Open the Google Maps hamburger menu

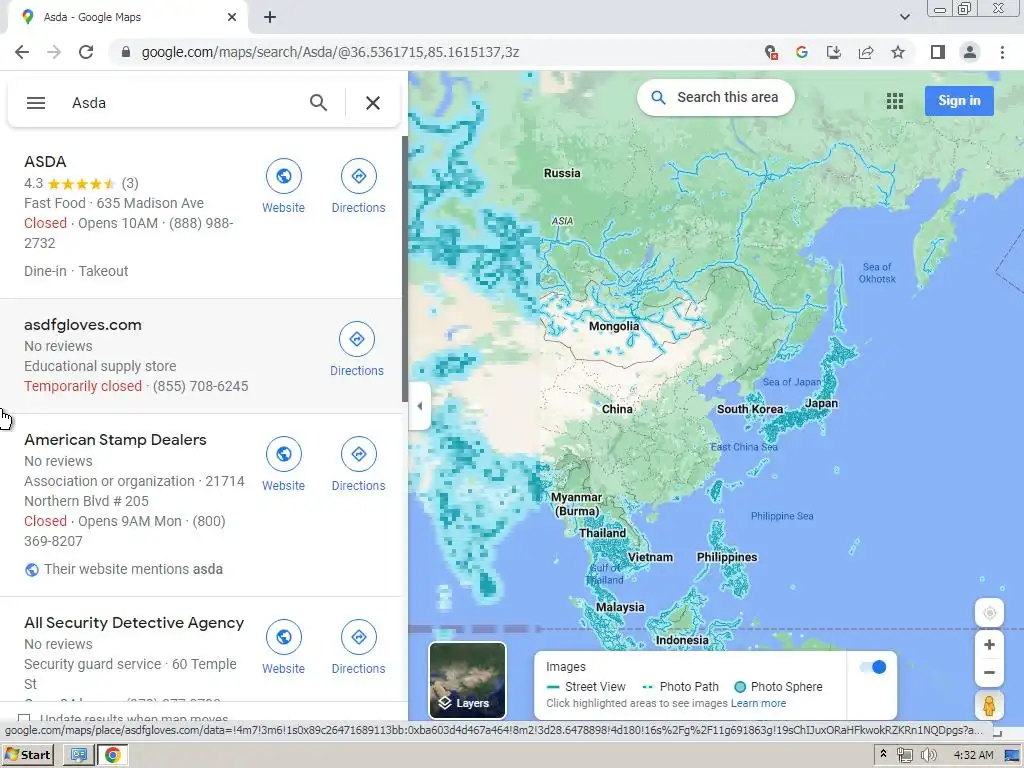coord(36,103)
